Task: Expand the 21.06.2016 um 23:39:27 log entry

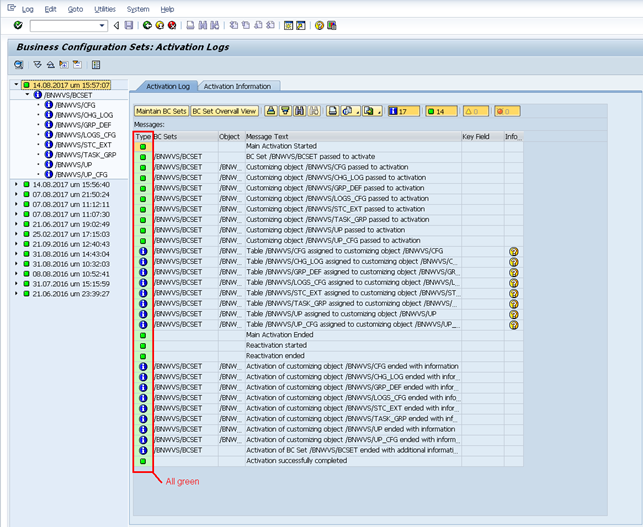Action: click(x=15, y=294)
